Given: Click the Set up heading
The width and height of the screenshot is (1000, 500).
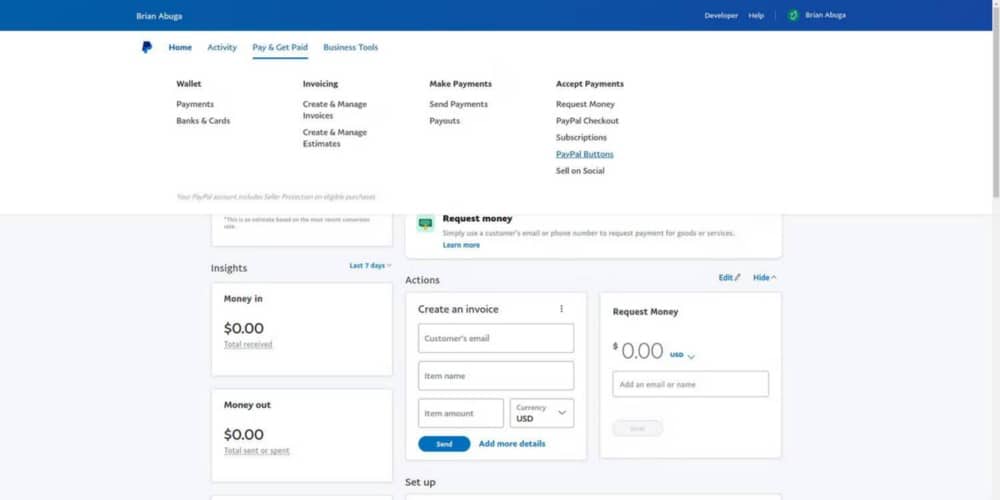Looking at the screenshot, I should (x=420, y=482).
